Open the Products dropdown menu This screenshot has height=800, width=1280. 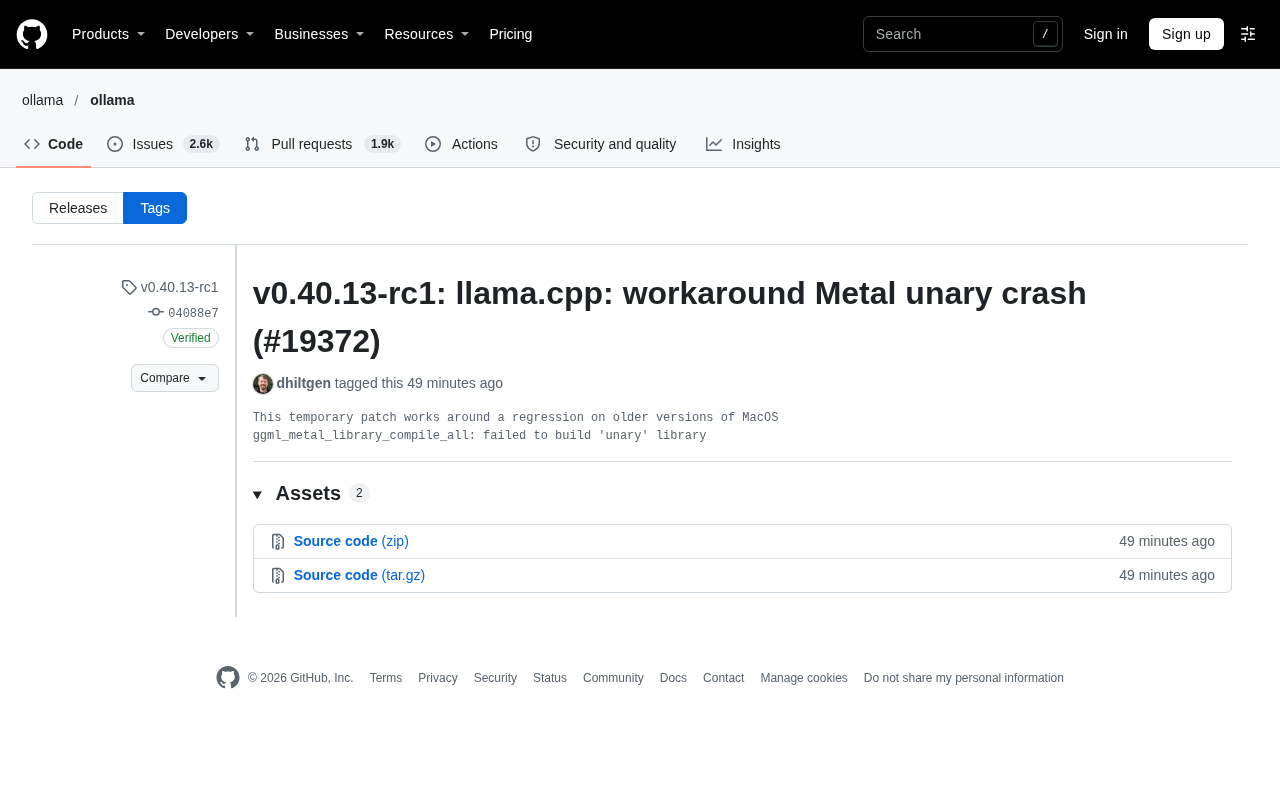point(109,34)
